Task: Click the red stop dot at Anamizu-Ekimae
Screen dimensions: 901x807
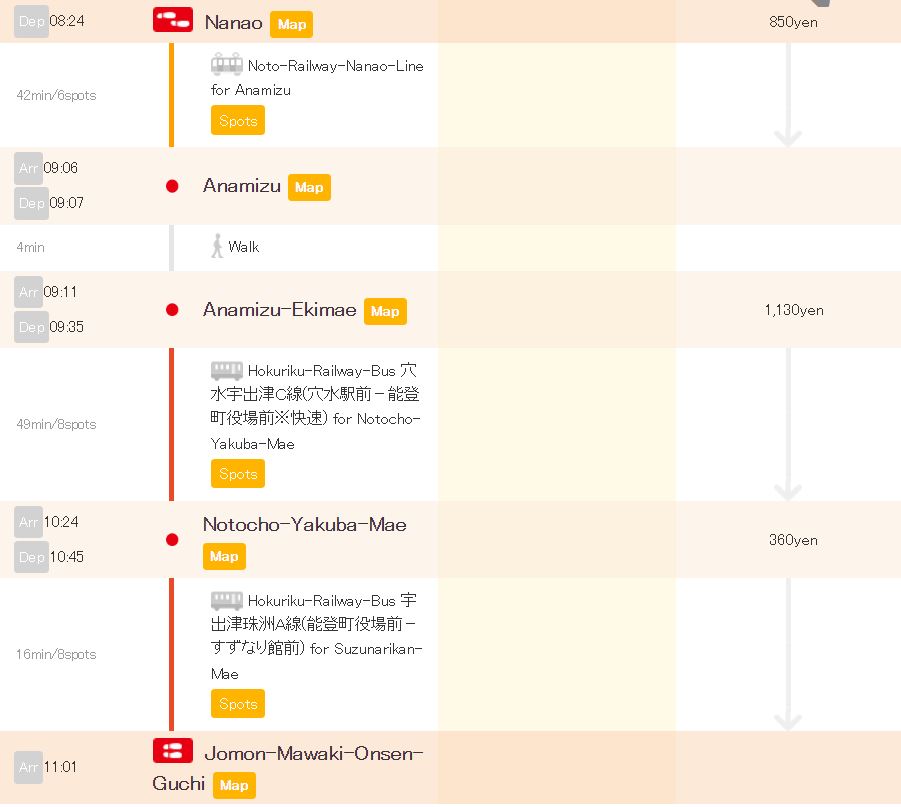Action: (x=172, y=310)
